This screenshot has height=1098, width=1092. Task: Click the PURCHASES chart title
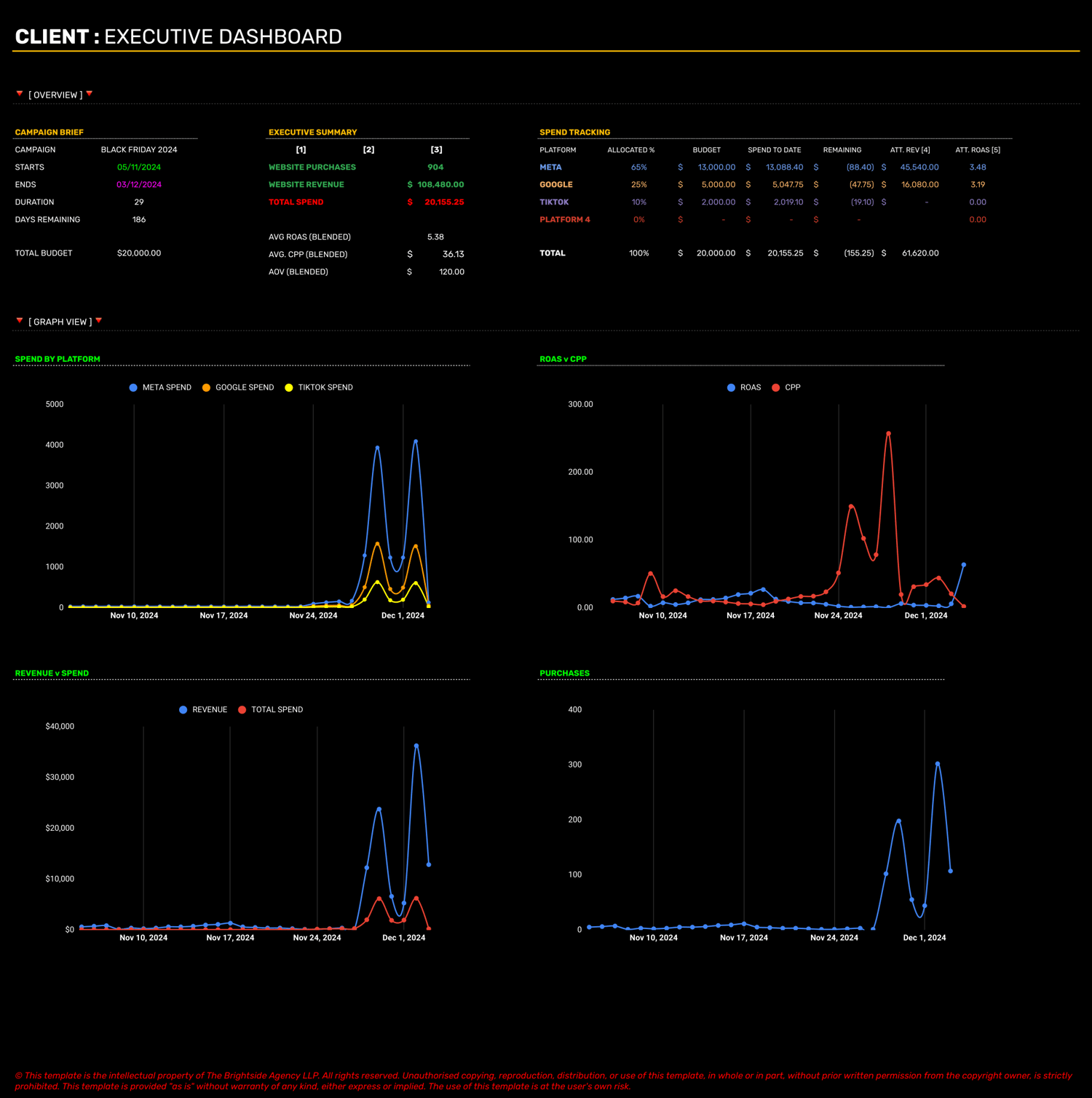tap(564, 674)
